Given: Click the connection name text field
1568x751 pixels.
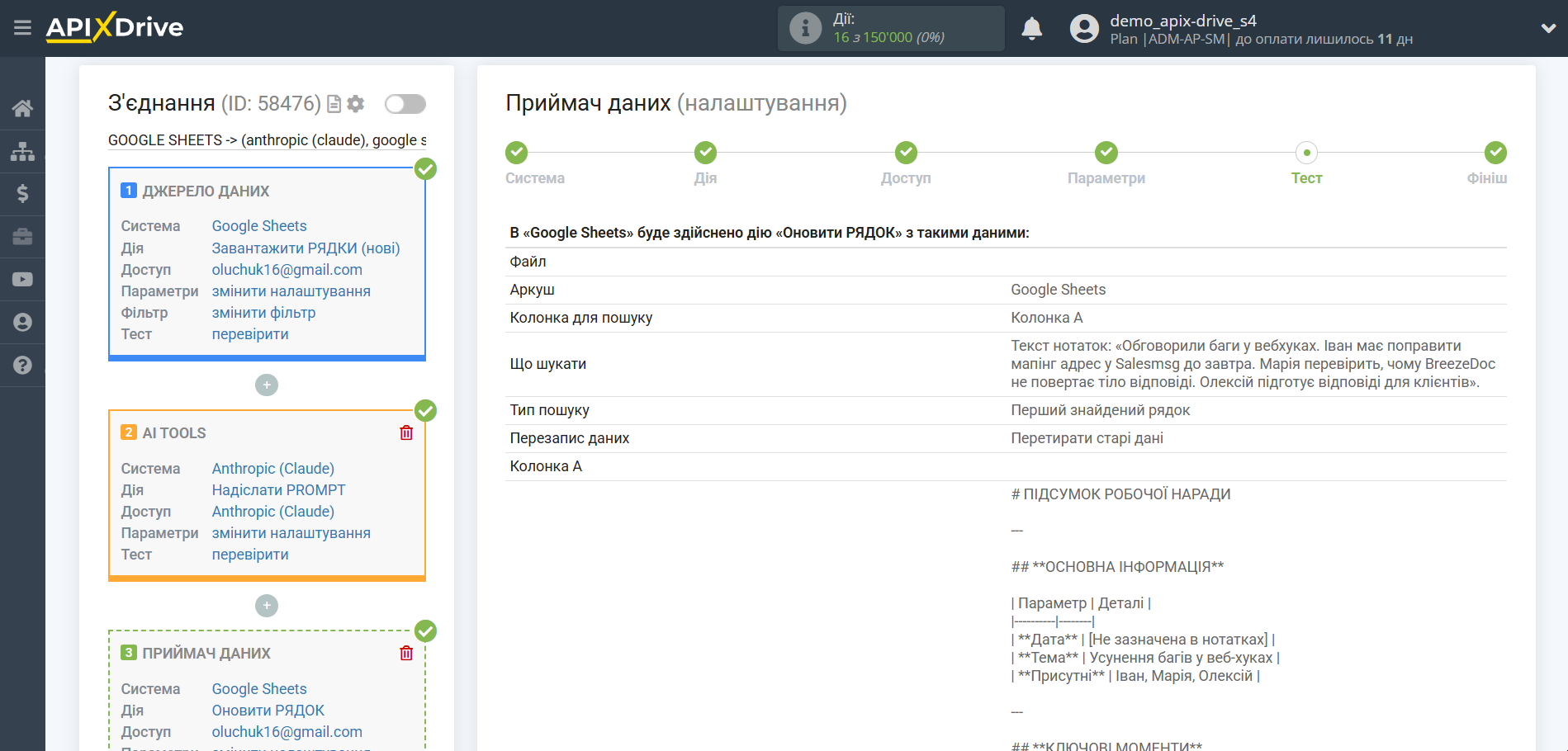Looking at the screenshot, I should click(267, 140).
